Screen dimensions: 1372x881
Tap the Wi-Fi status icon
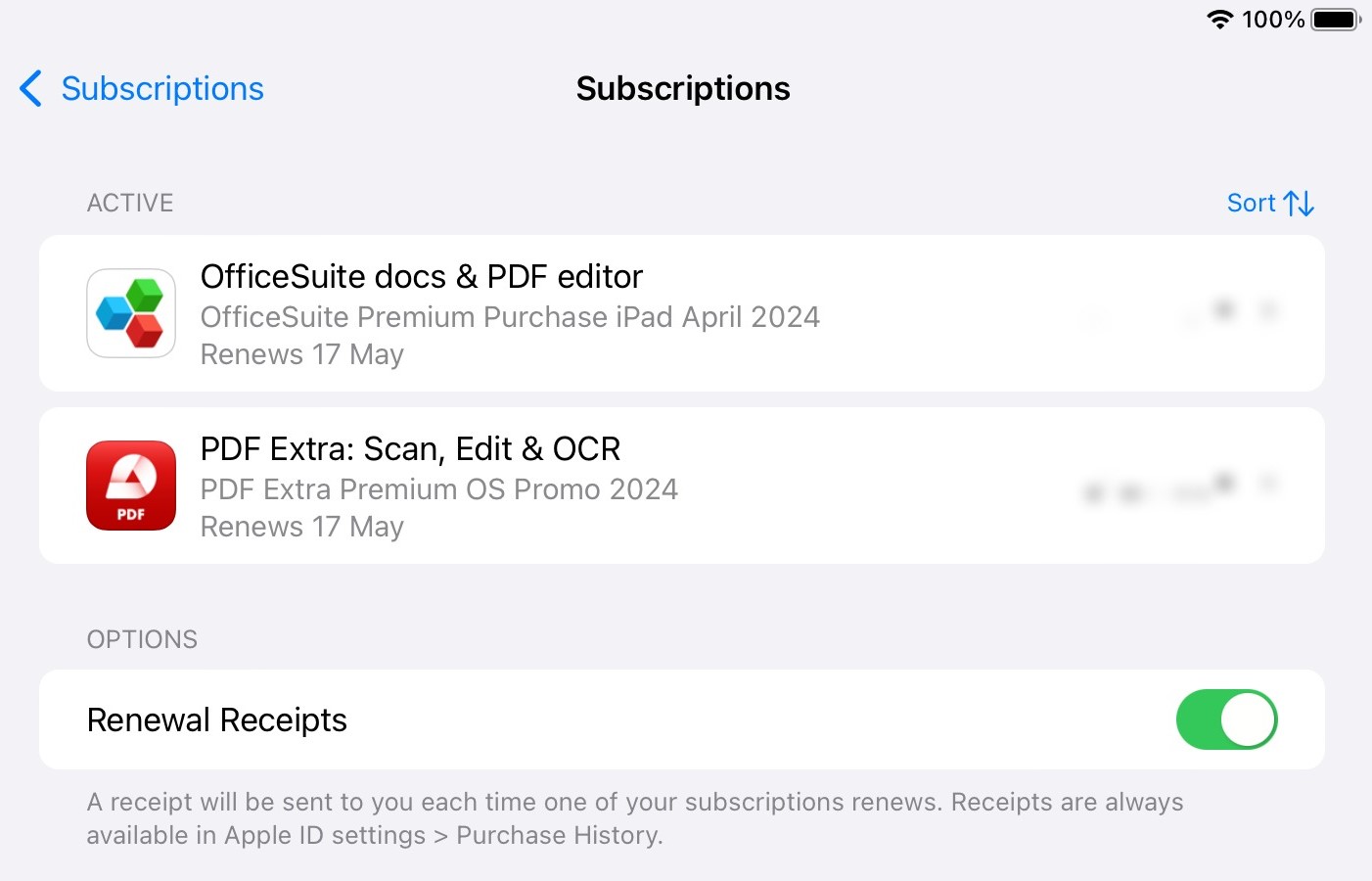pyautogui.click(x=1219, y=19)
